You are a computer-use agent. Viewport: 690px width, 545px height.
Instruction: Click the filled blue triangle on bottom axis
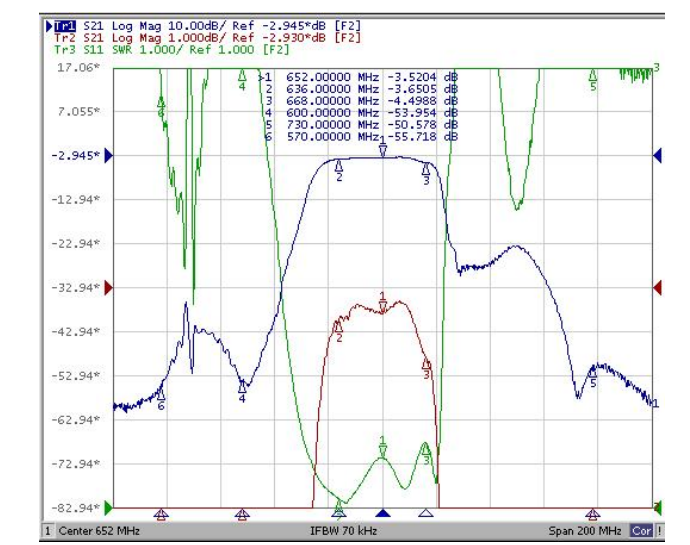383,512
